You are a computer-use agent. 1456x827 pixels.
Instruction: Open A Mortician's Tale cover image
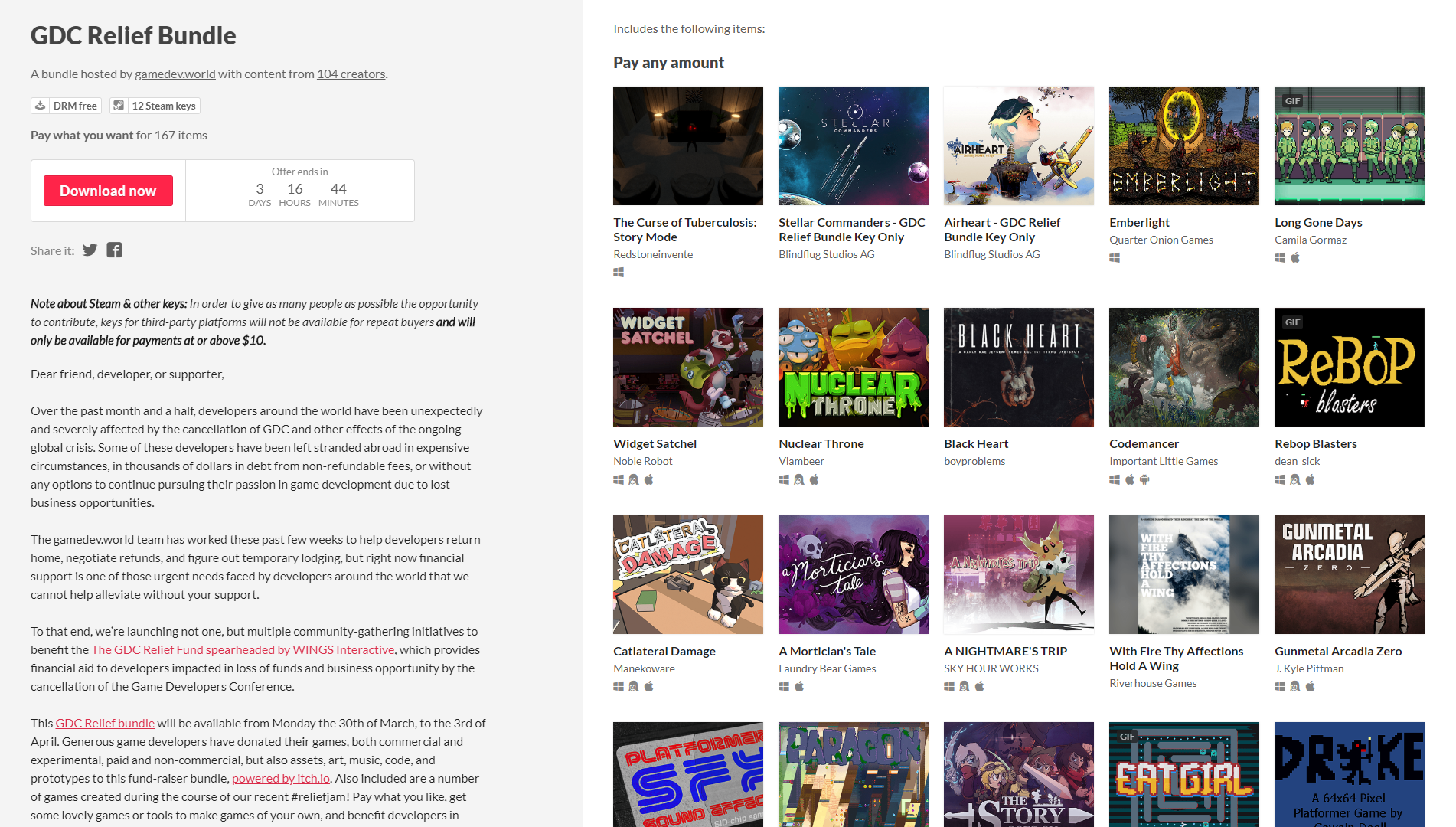point(854,574)
